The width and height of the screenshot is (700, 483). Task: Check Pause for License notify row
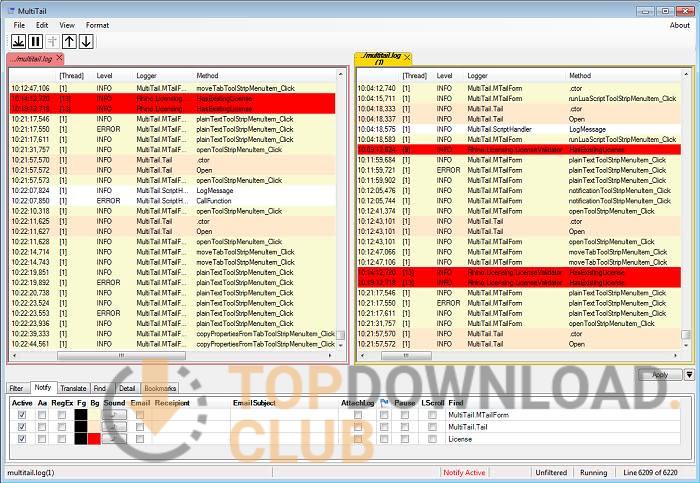[404, 439]
